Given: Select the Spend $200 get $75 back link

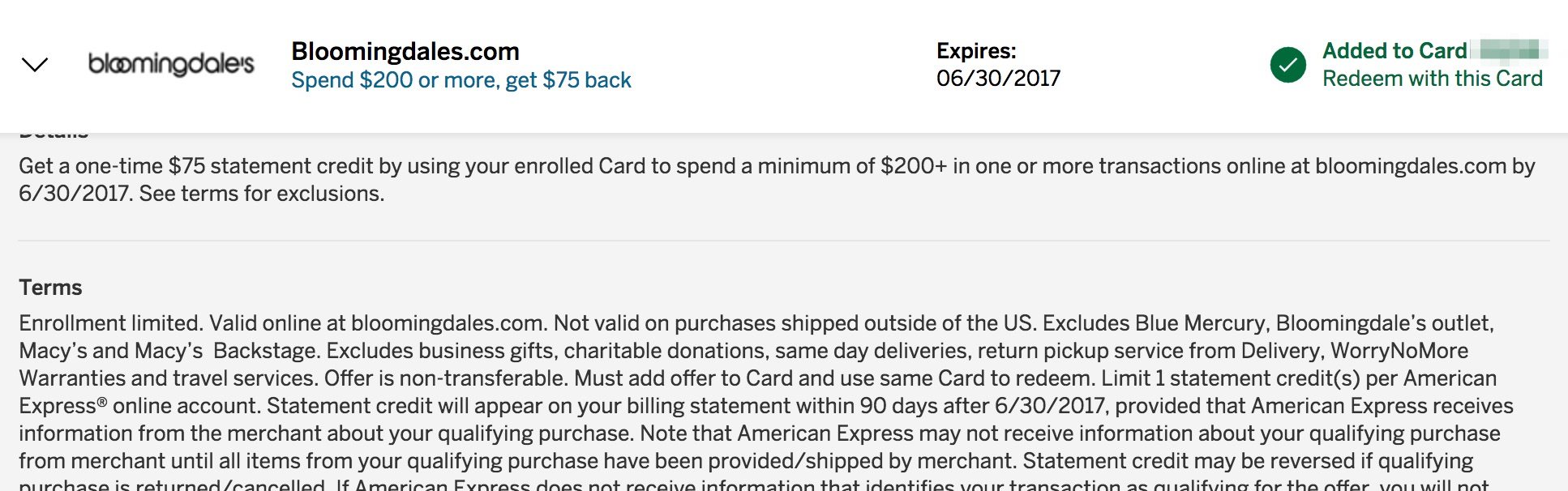Looking at the screenshot, I should pos(461,80).
